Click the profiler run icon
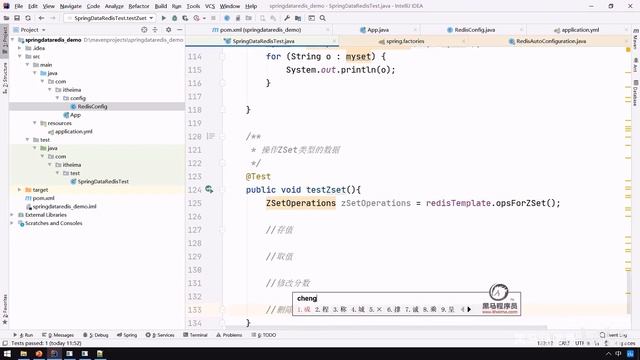Viewport: 640px width, 360px height. pos(197,18)
